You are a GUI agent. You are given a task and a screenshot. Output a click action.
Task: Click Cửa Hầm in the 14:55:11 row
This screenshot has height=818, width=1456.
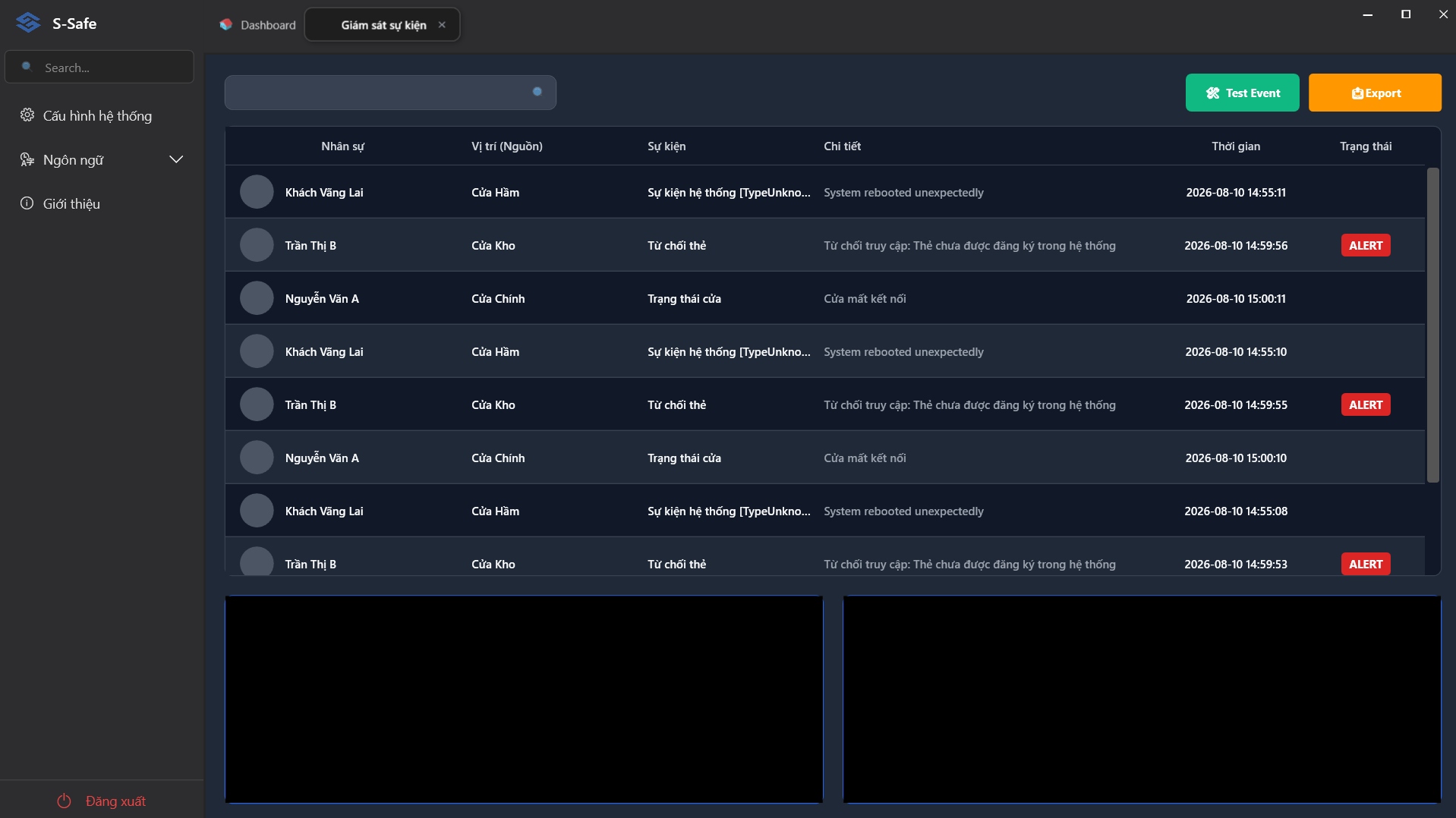coord(495,192)
